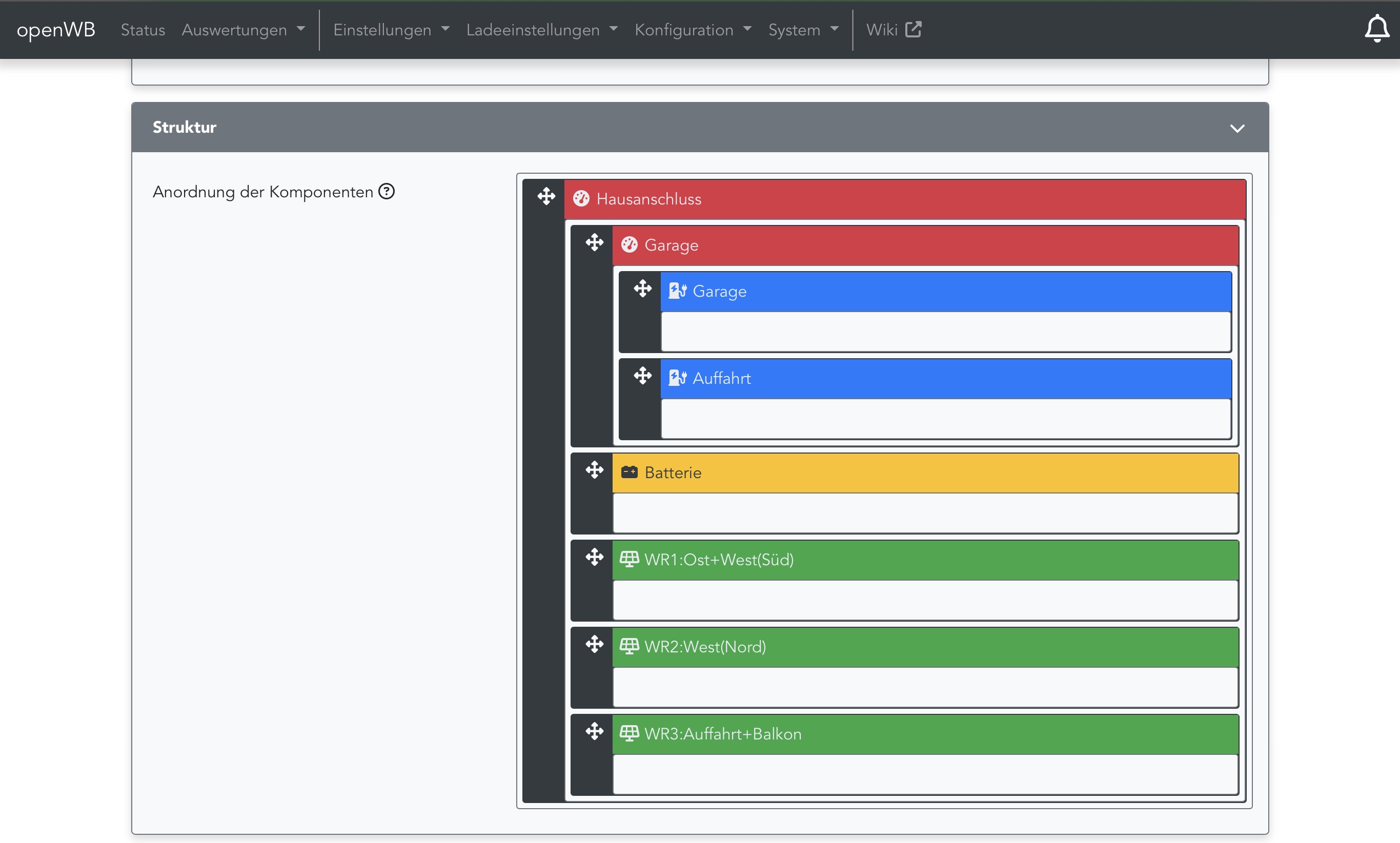The image size is (1400, 843).
Task: Click the charging station icon on blue Garage row
Action: [x=677, y=291]
